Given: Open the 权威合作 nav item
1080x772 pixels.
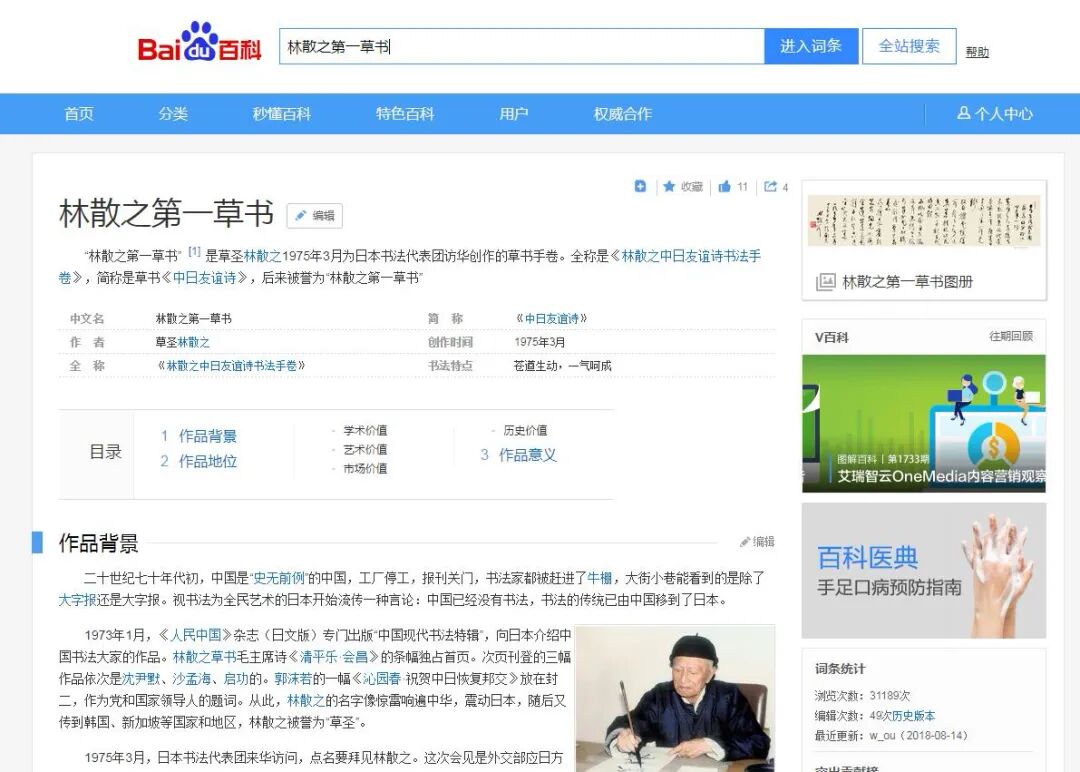Looking at the screenshot, I should [623, 114].
